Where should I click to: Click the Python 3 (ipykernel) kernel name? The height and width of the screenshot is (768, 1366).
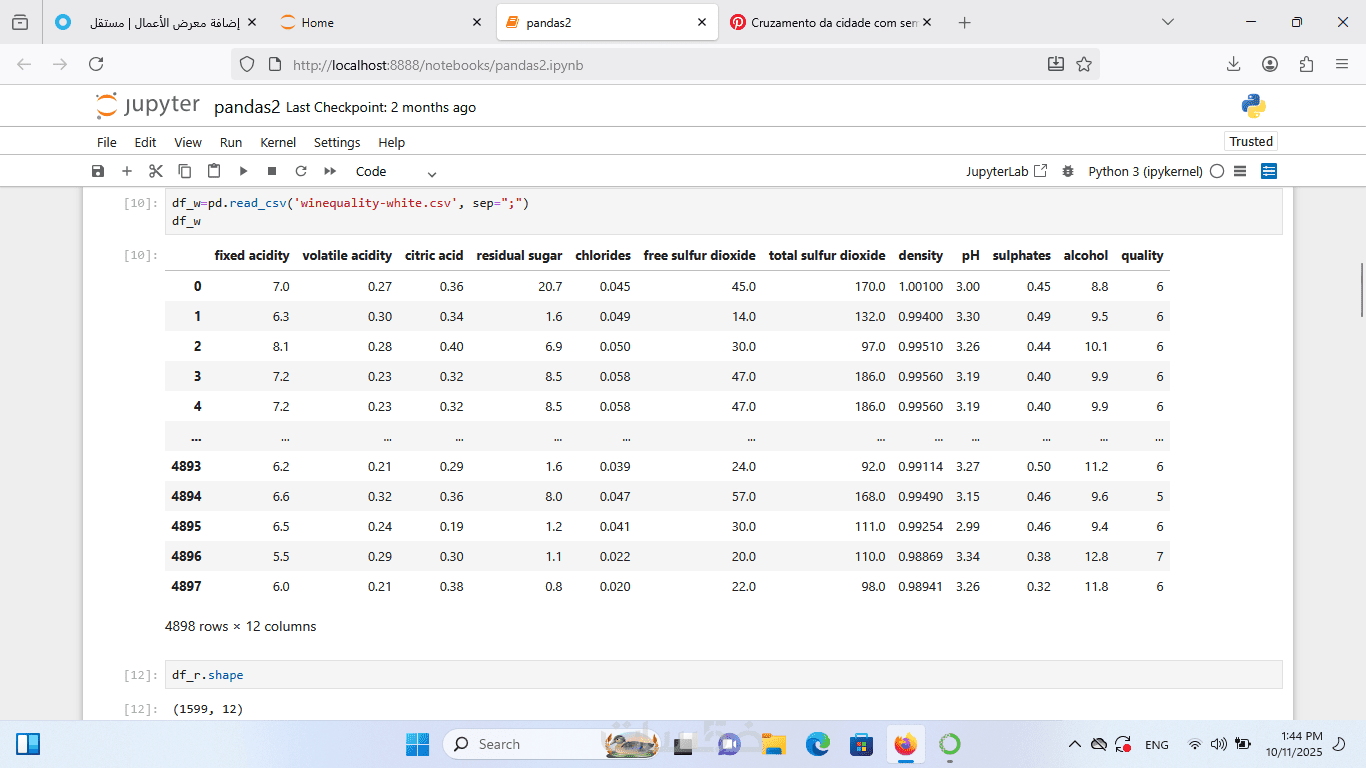[1146, 171]
